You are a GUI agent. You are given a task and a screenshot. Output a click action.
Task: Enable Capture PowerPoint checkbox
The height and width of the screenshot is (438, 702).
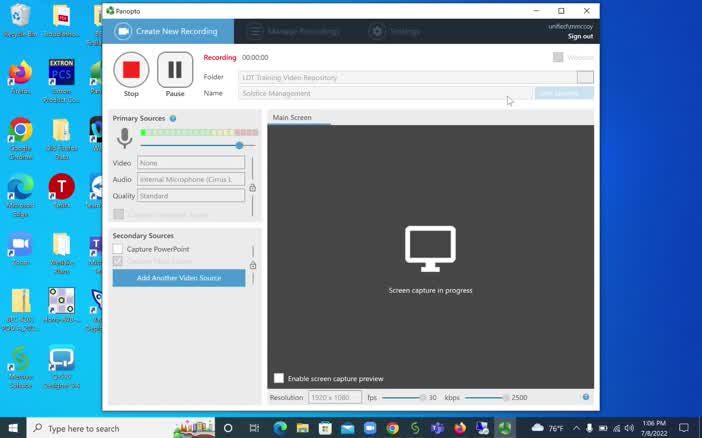pos(118,249)
